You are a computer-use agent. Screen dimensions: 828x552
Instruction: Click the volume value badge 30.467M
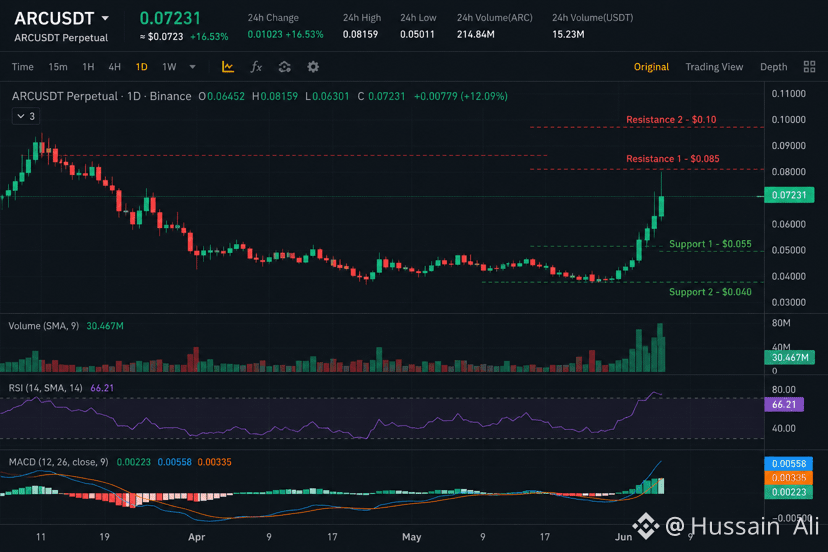(789, 358)
